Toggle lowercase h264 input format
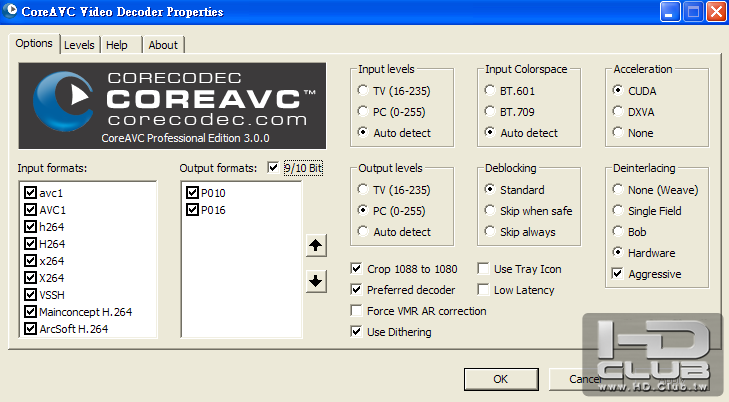 coord(31,226)
